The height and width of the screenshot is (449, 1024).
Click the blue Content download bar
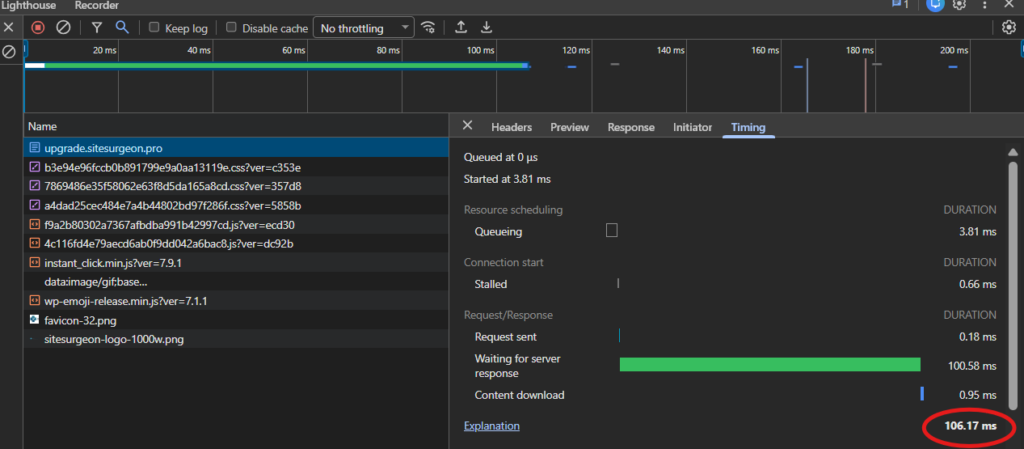(x=922, y=394)
